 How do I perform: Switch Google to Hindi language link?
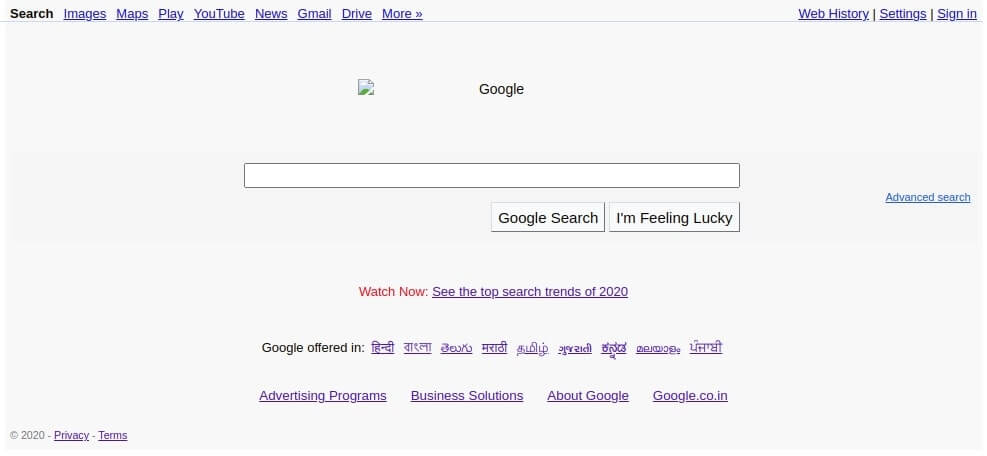click(383, 348)
